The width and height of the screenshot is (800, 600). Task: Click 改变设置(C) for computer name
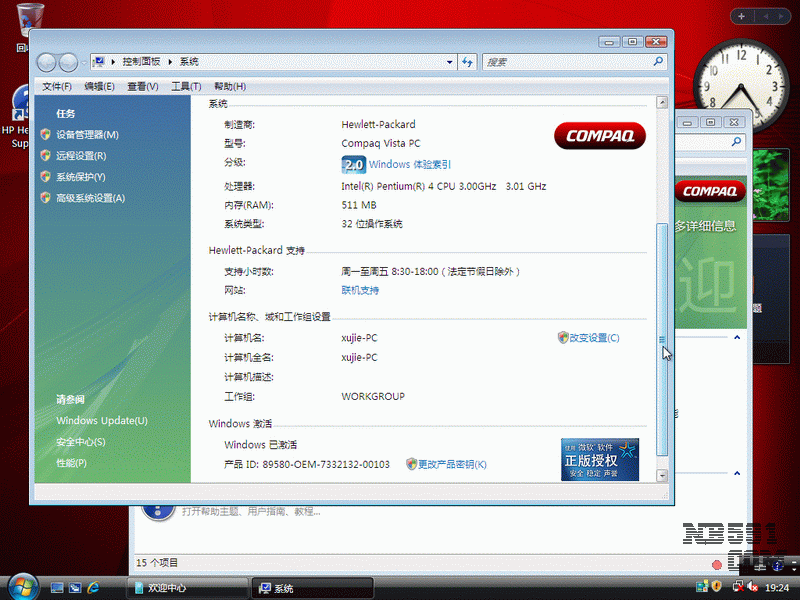coord(594,338)
